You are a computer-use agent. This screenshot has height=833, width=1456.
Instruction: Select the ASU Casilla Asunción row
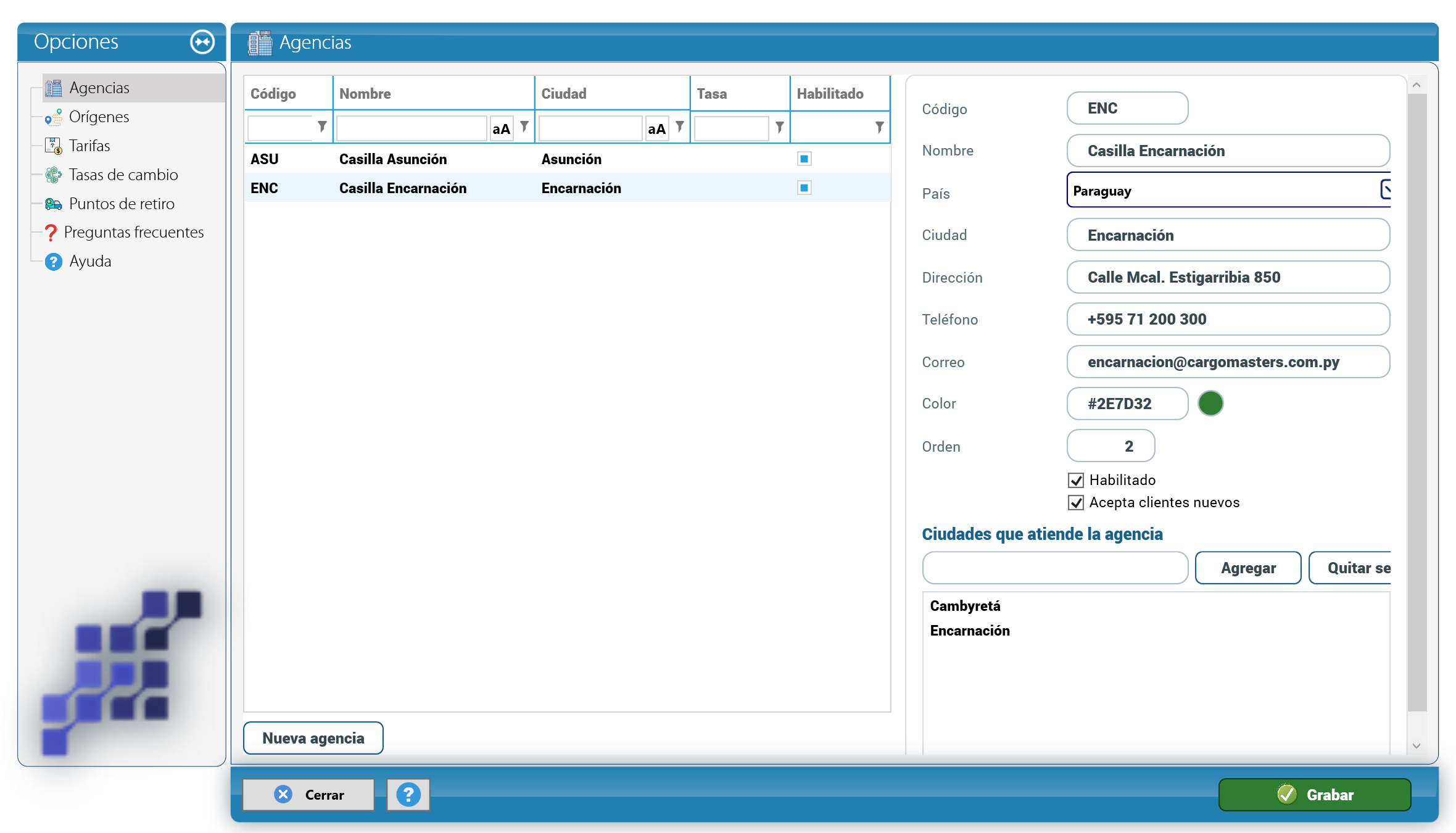coord(567,159)
